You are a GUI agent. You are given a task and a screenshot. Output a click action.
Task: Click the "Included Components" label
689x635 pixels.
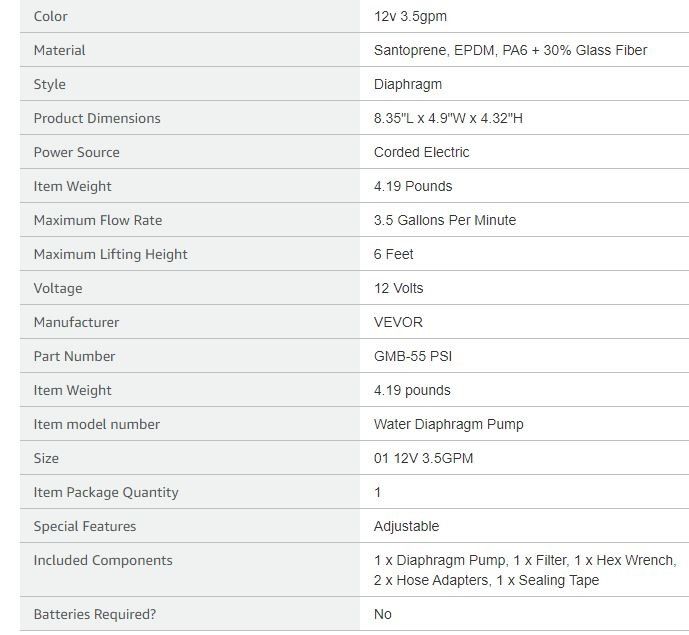103,560
